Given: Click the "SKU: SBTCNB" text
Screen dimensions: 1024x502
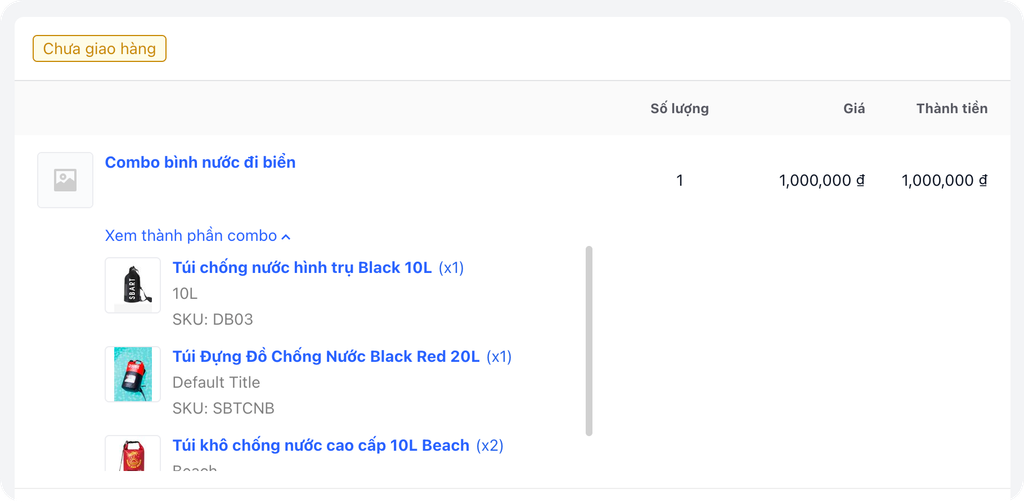Looking at the screenshot, I should point(223,408).
